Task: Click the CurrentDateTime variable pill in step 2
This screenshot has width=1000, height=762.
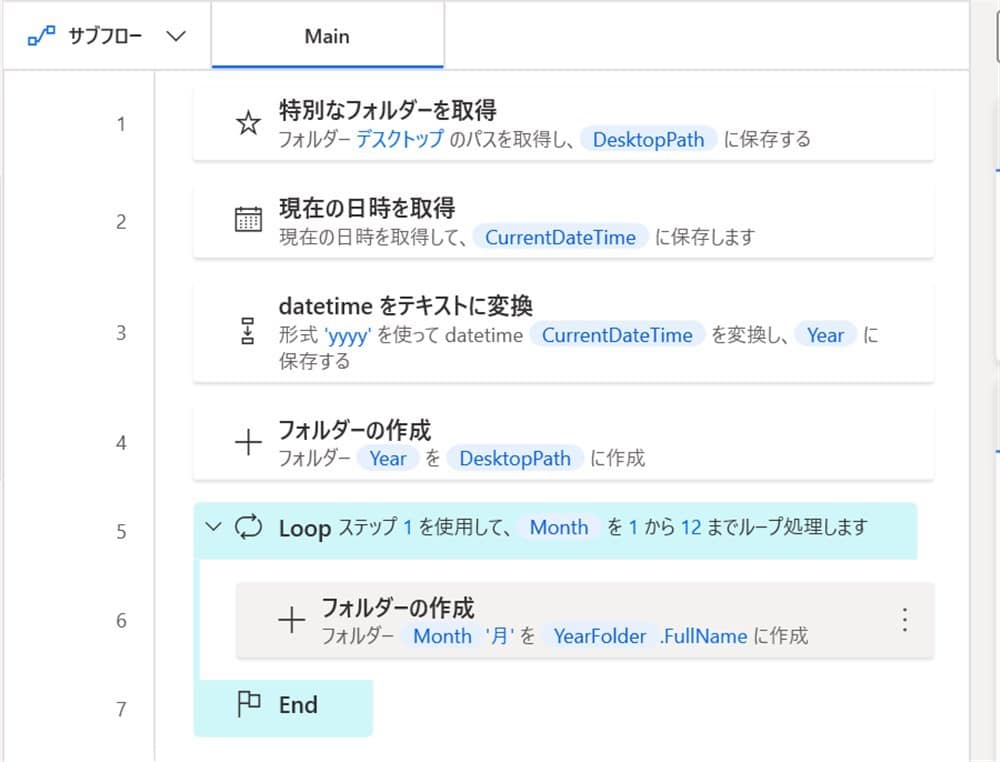Action: 560,237
